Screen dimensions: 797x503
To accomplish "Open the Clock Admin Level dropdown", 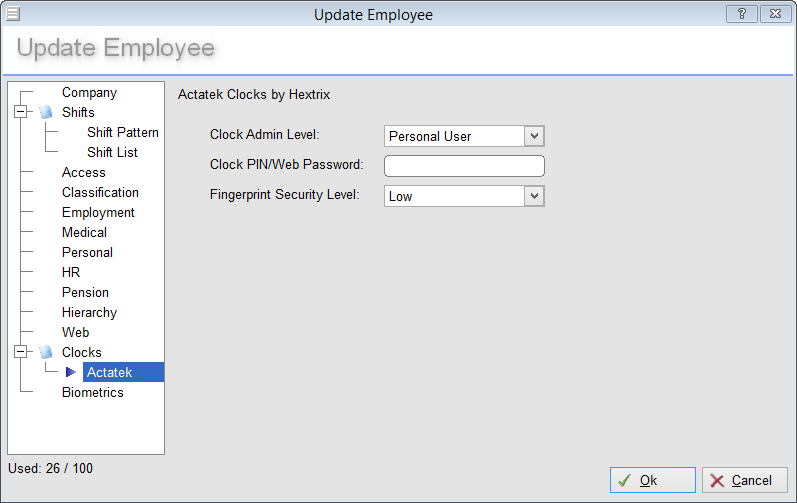I will (x=534, y=136).
